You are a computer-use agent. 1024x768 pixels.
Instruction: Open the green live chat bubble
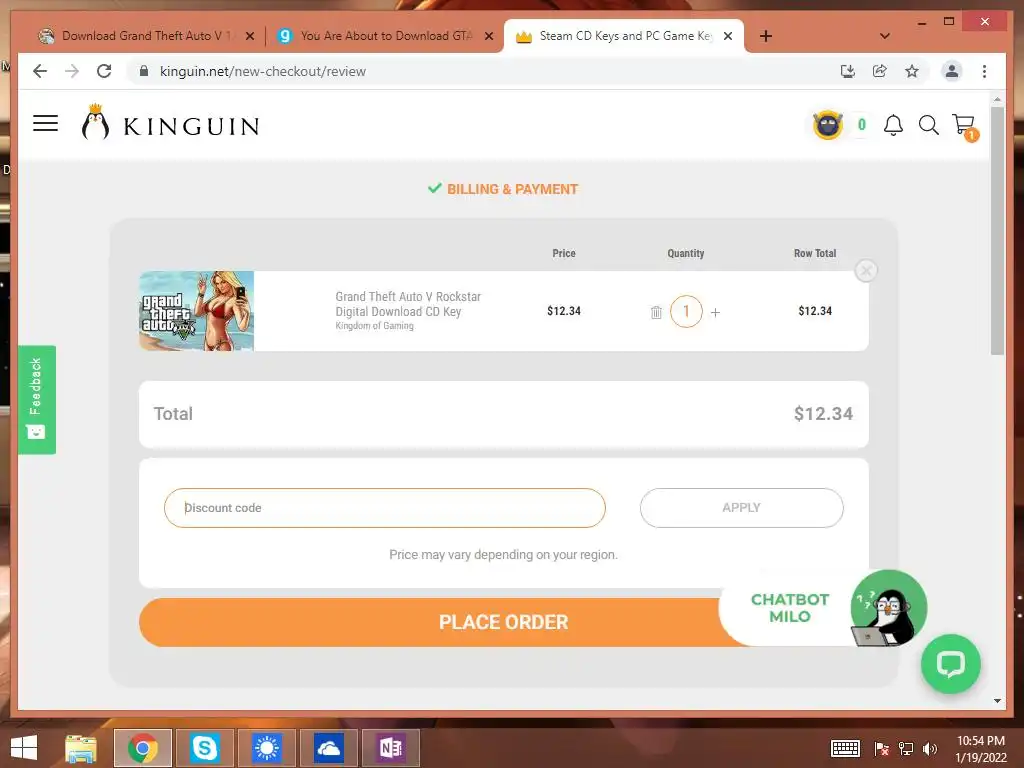point(950,664)
